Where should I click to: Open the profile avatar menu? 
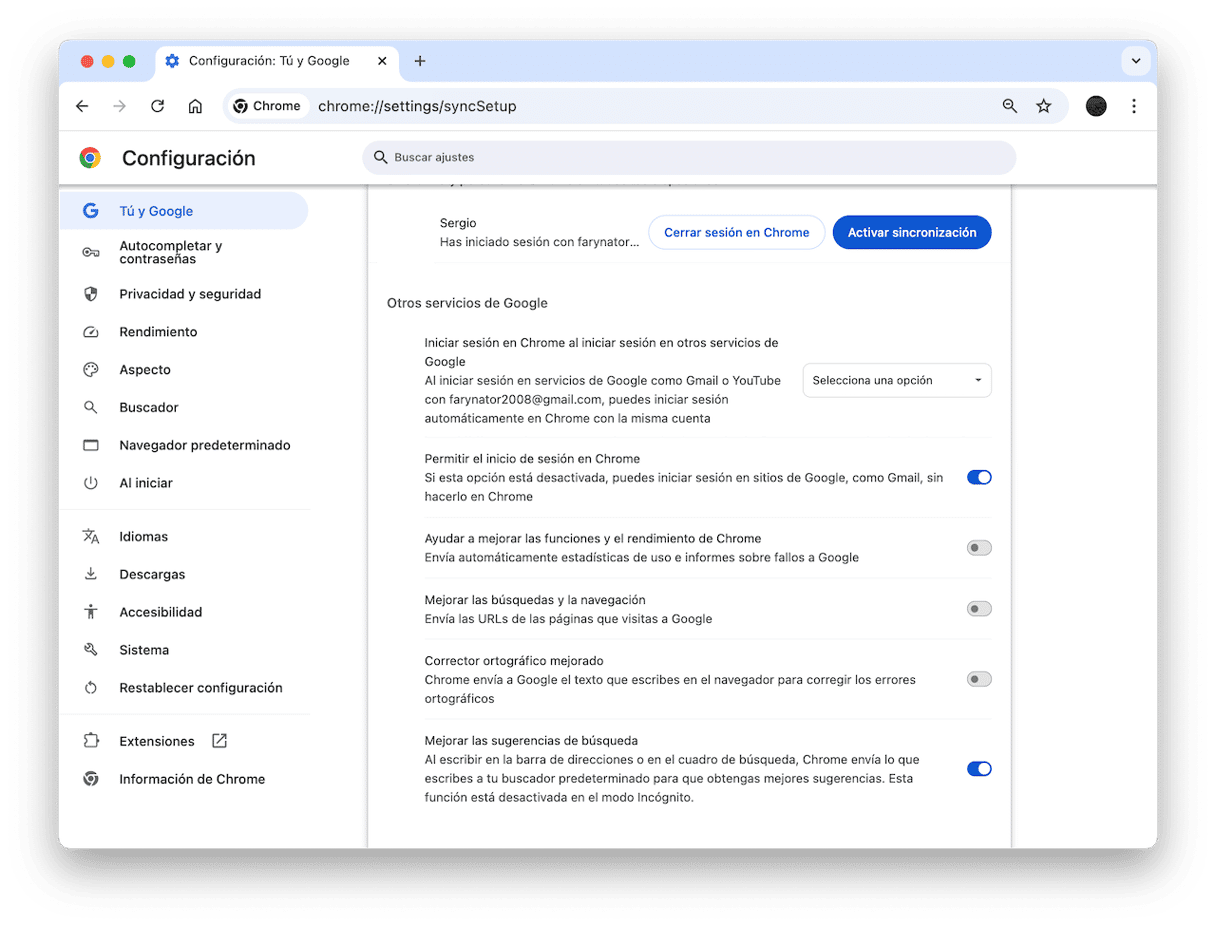click(1096, 106)
